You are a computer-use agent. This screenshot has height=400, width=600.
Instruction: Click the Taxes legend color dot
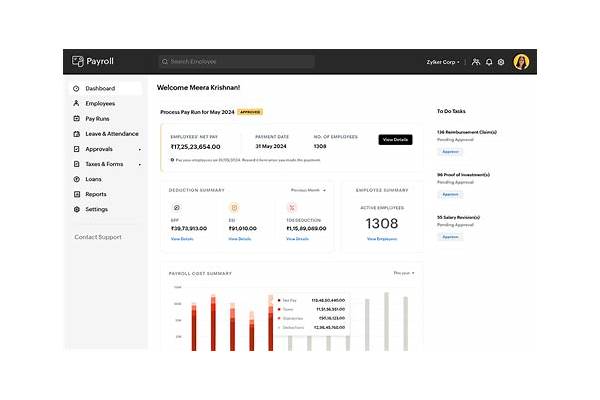click(279, 309)
